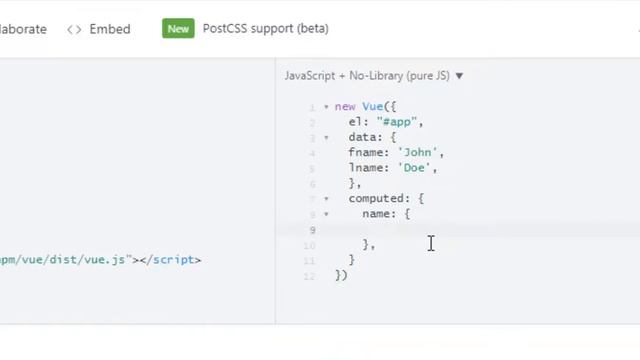Open the Collaborate menu item
The width and height of the screenshot is (640, 360).
tap(23, 29)
